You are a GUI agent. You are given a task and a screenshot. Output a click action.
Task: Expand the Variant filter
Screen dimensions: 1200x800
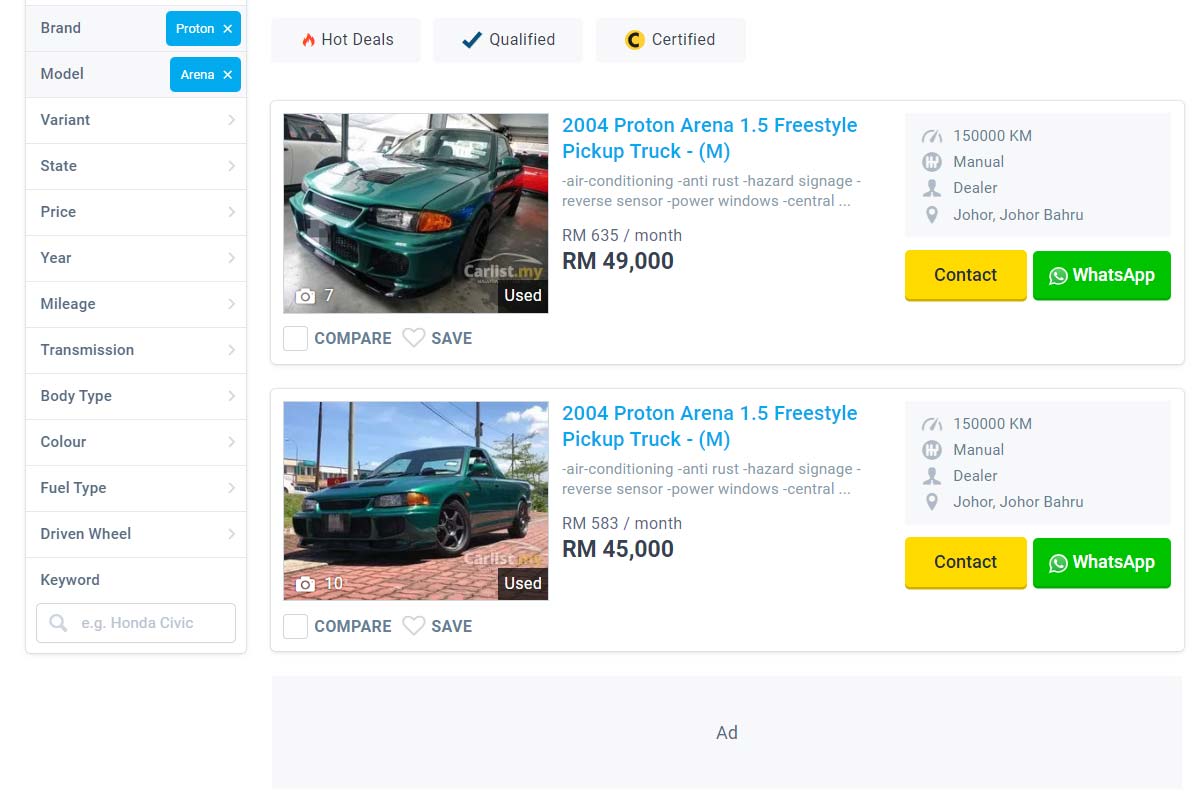click(x=135, y=120)
